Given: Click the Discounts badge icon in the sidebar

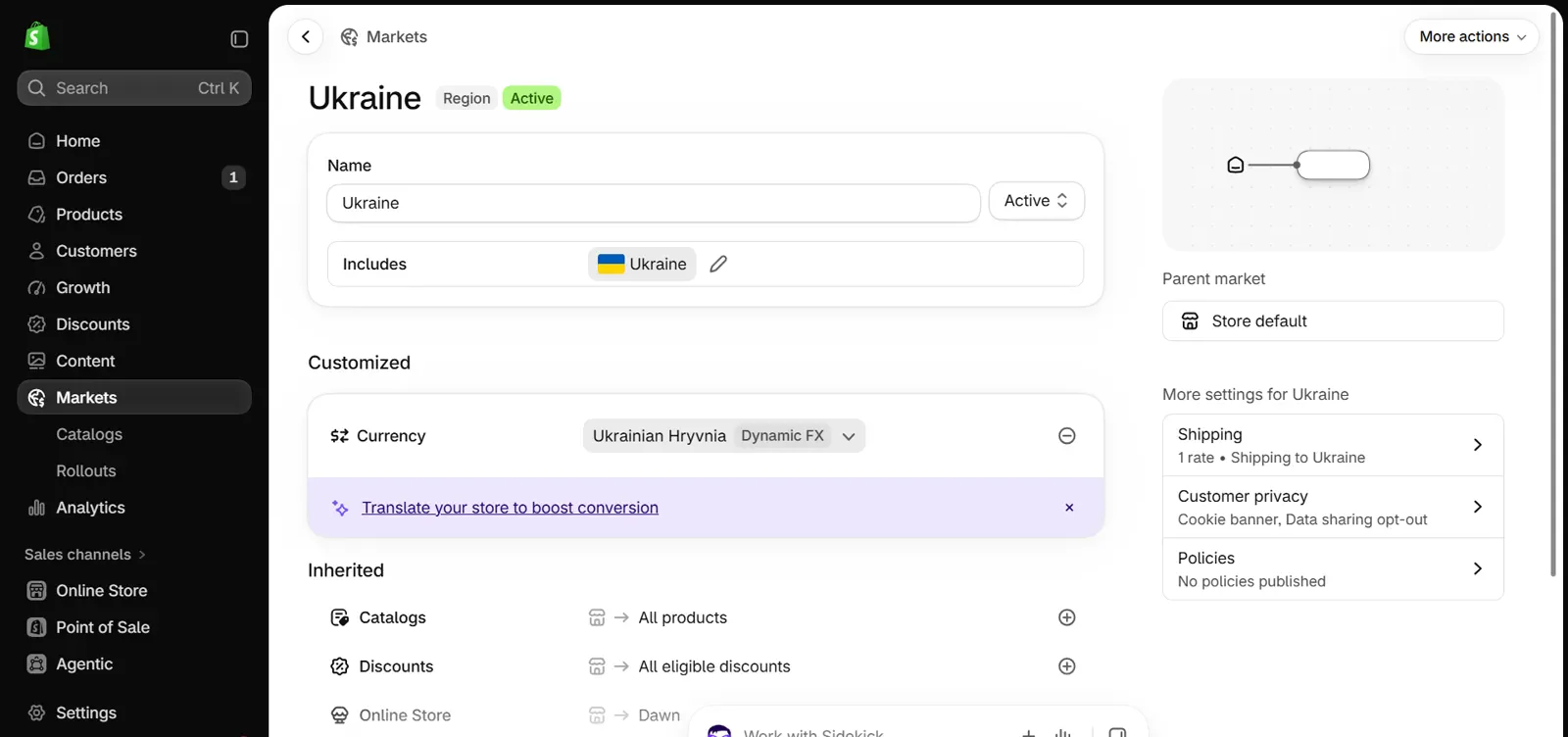Looking at the screenshot, I should click(x=36, y=324).
